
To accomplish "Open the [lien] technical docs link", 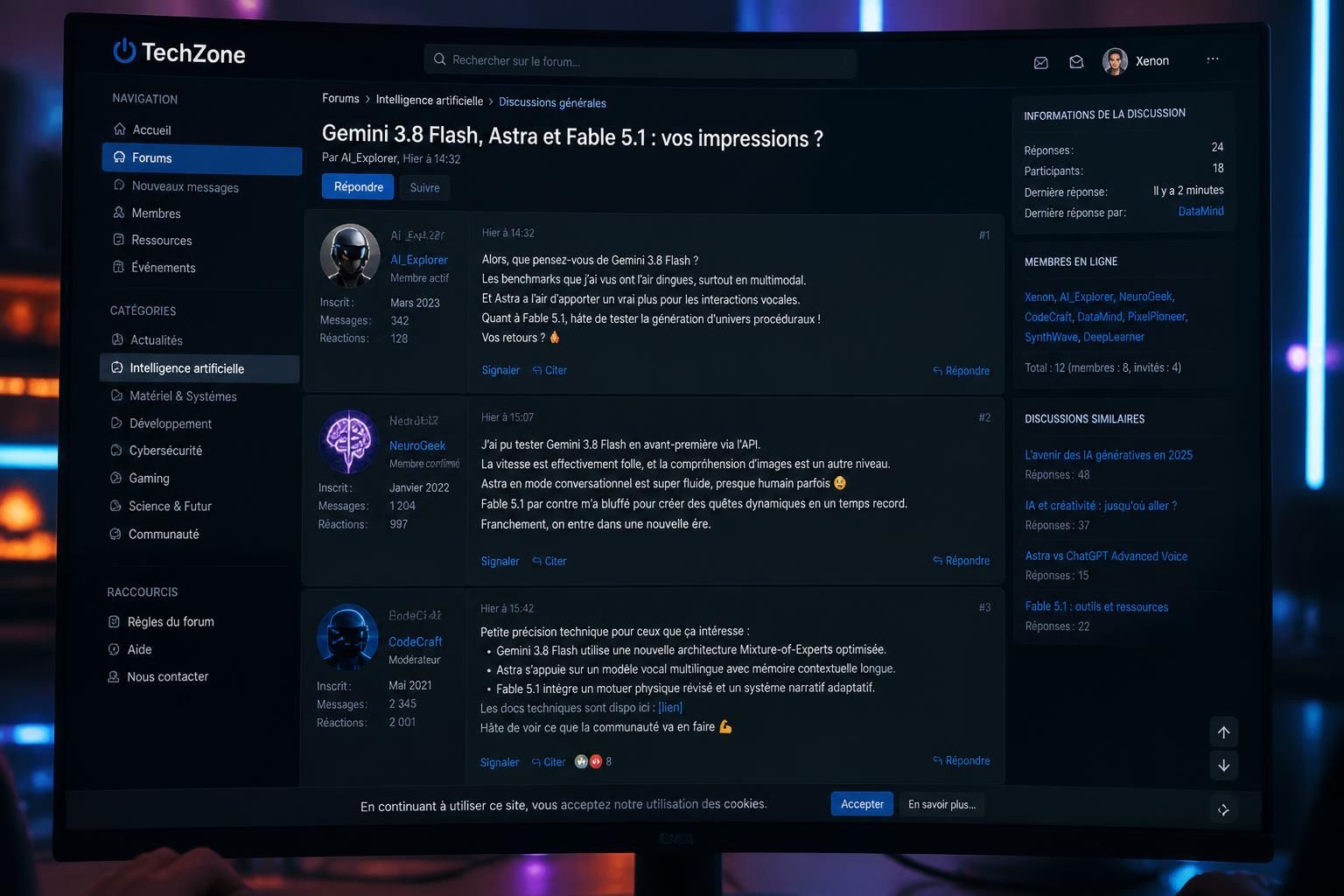I will click(670, 707).
